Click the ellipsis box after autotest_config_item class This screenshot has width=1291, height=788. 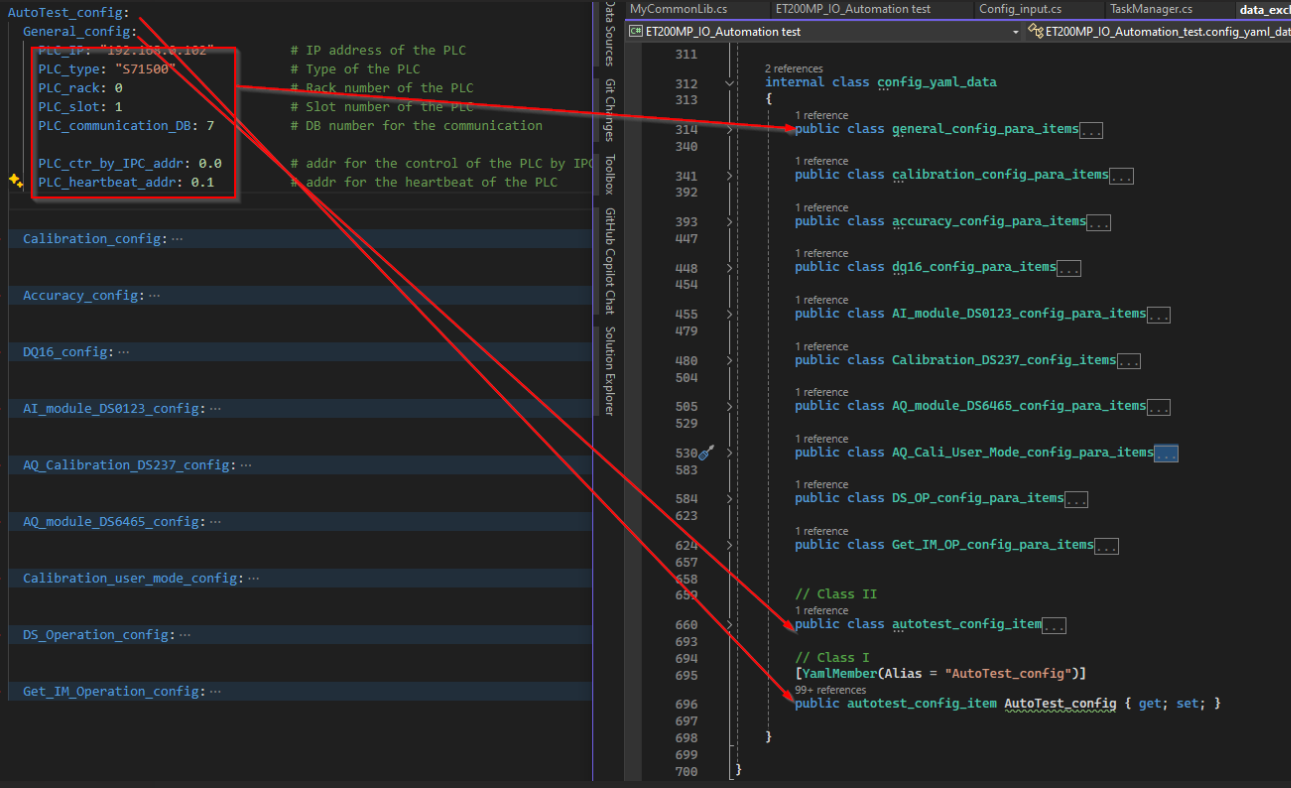point(1054,625)
